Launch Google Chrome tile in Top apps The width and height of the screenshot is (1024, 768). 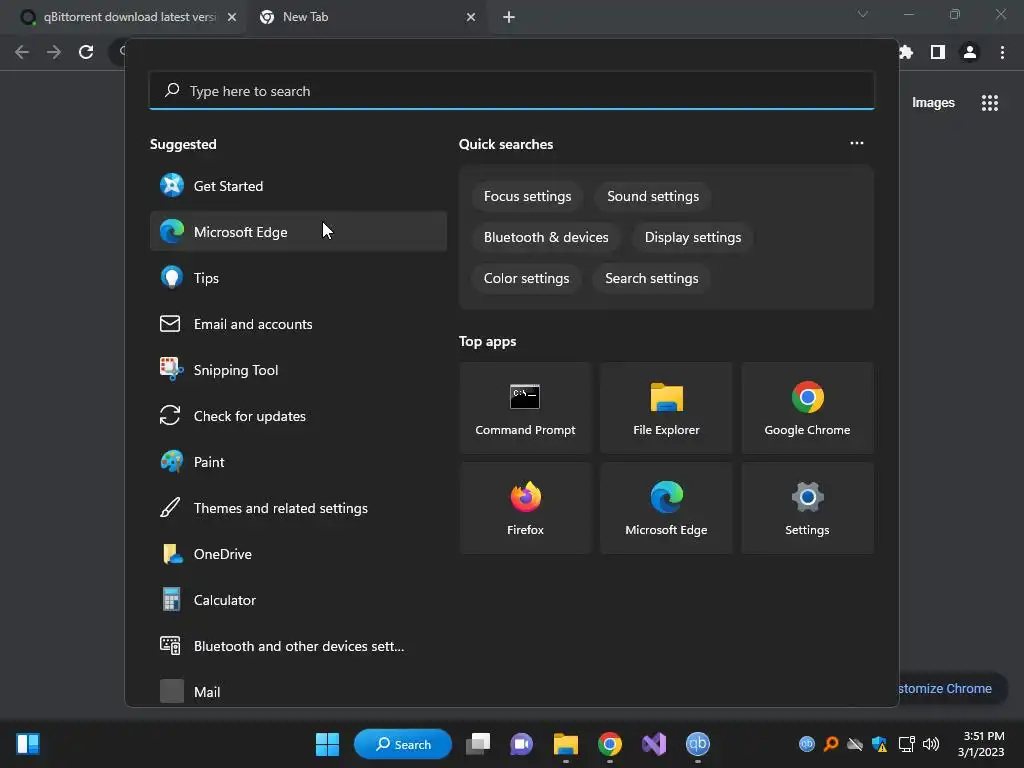(807, 408)
